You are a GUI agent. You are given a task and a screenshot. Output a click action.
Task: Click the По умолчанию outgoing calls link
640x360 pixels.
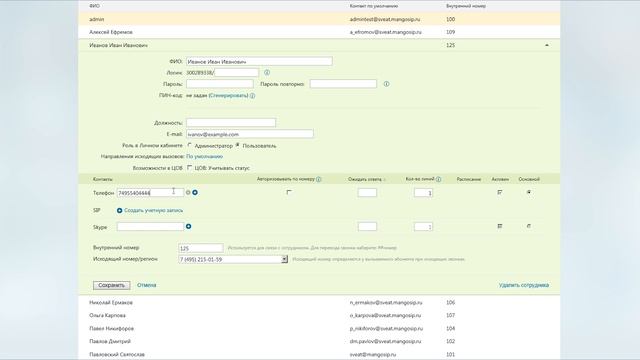coord(204,156)
